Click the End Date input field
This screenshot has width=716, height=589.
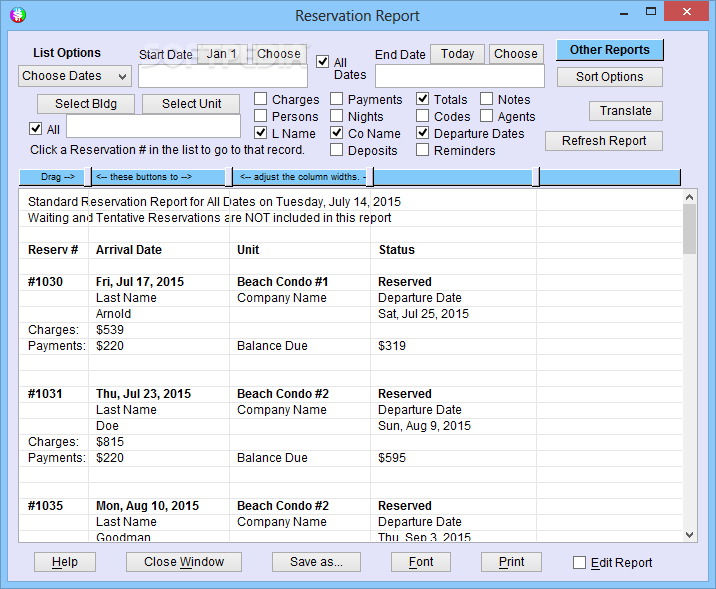[x=460, y=76]
